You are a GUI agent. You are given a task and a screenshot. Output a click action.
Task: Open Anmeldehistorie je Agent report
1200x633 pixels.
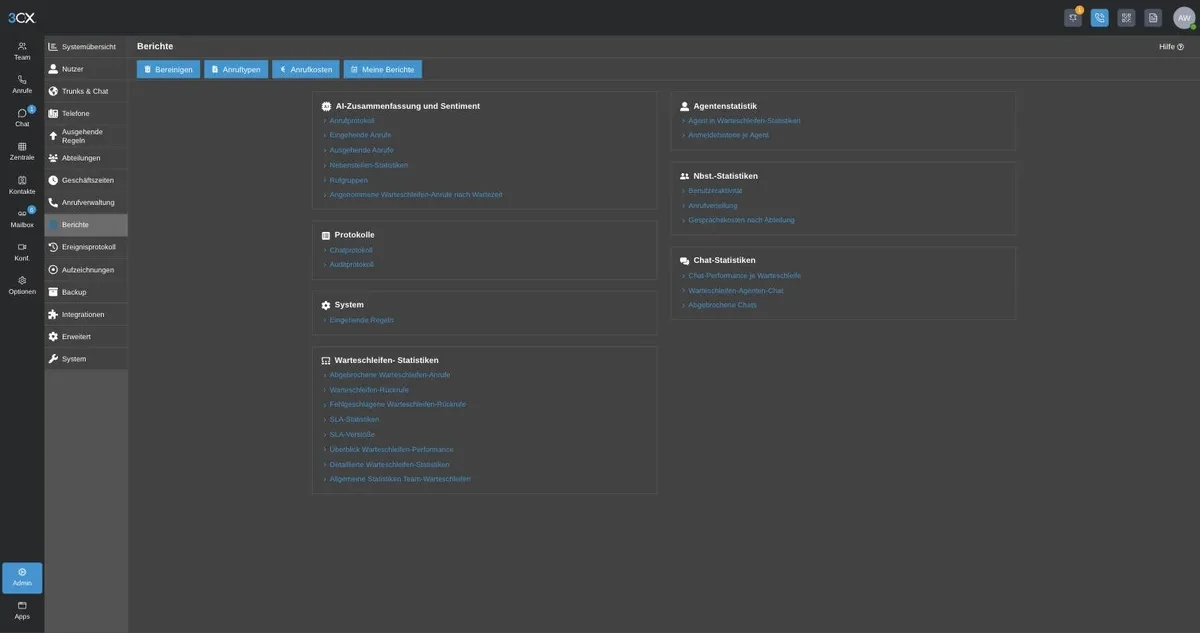(728, 135)
